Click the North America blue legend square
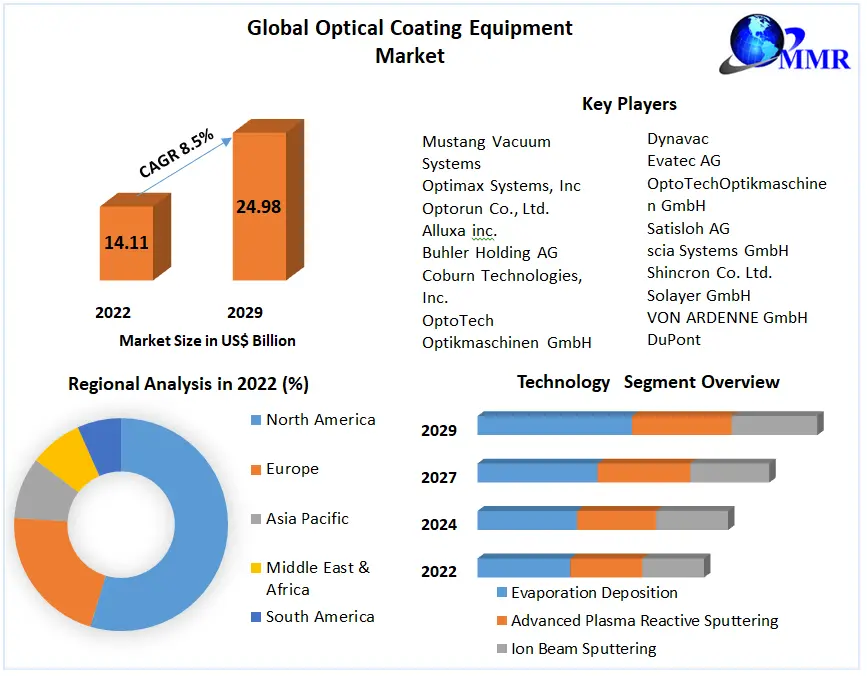 tap(254, 420)
